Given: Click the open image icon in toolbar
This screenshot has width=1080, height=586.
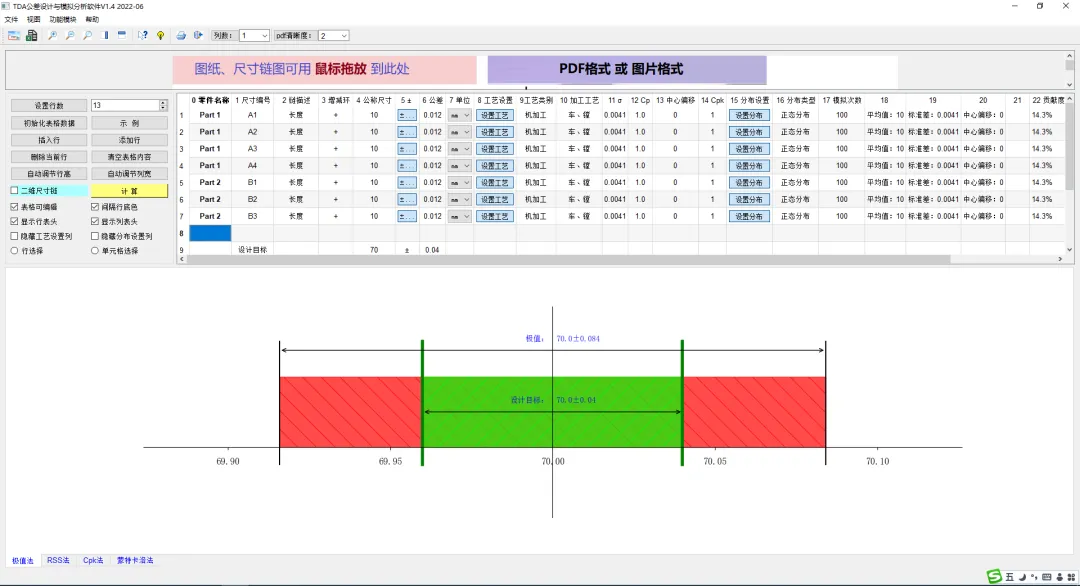Looking at the screenshot, I should coord(14,35).
